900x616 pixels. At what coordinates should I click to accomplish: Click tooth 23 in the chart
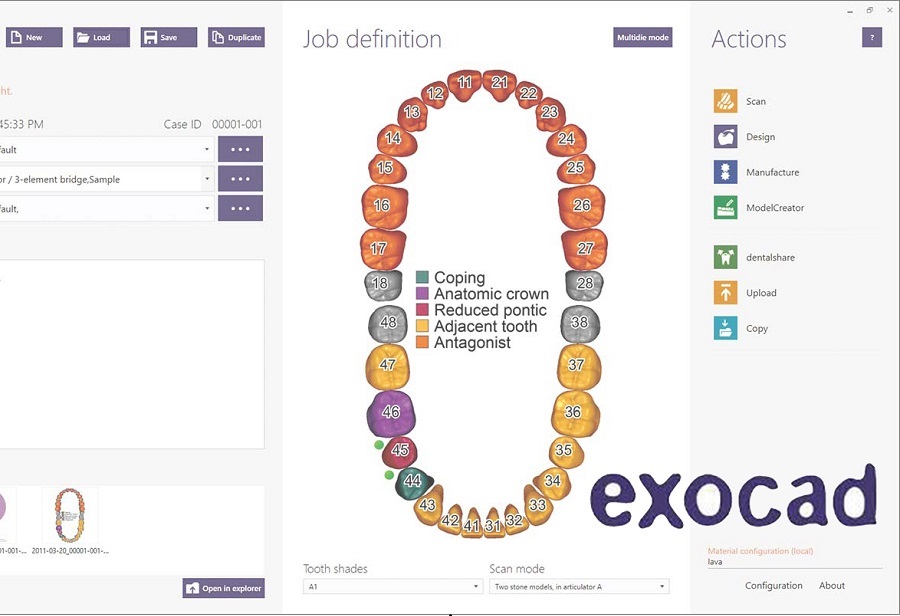coord(550,113)
